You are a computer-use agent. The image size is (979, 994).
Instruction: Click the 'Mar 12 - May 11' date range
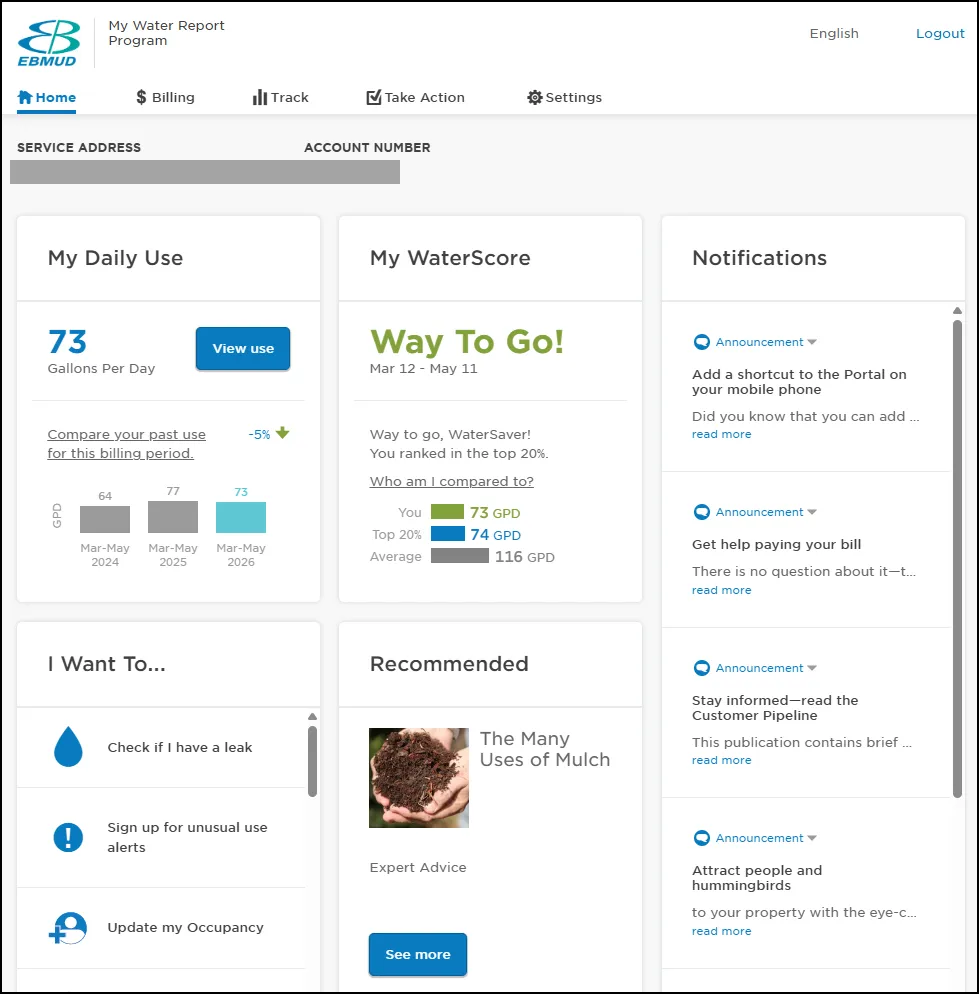[424, 368]
